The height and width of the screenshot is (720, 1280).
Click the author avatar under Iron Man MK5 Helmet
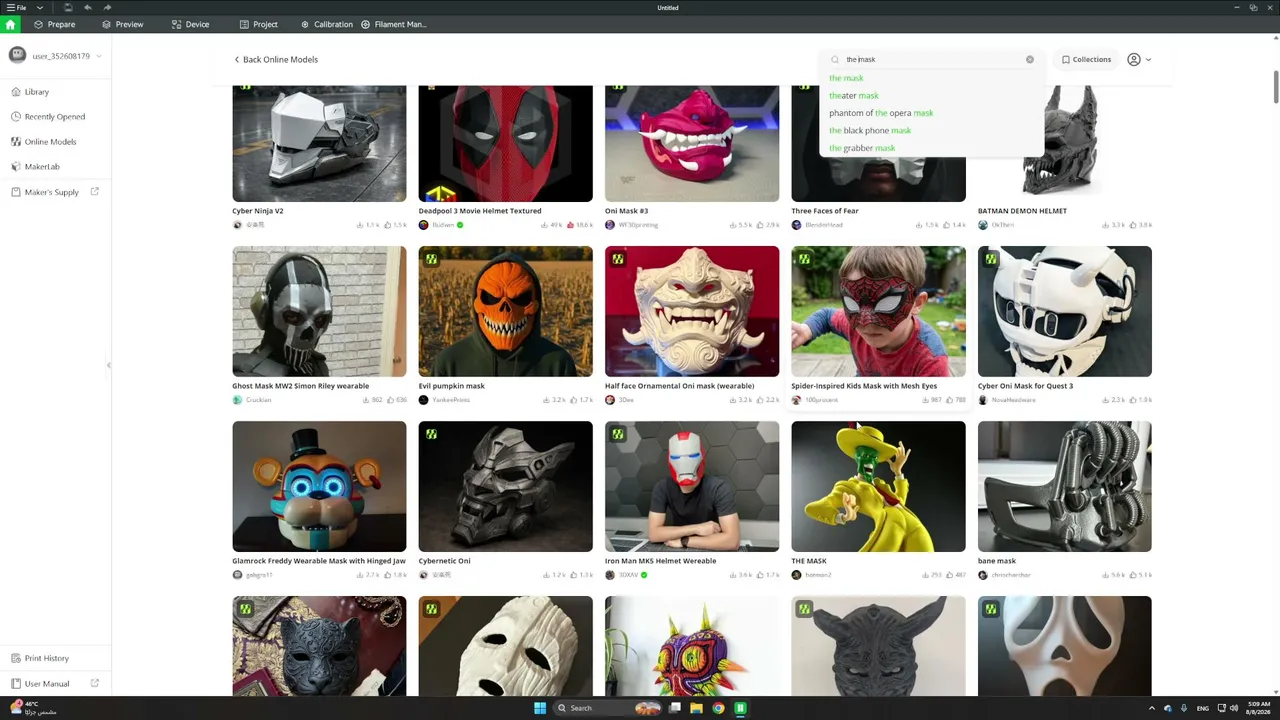(x=610, y=575)
